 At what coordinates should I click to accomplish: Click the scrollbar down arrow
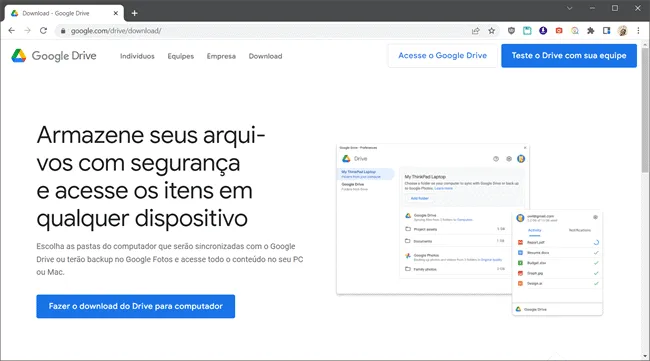pyautogui.click(x=645, y=357)
